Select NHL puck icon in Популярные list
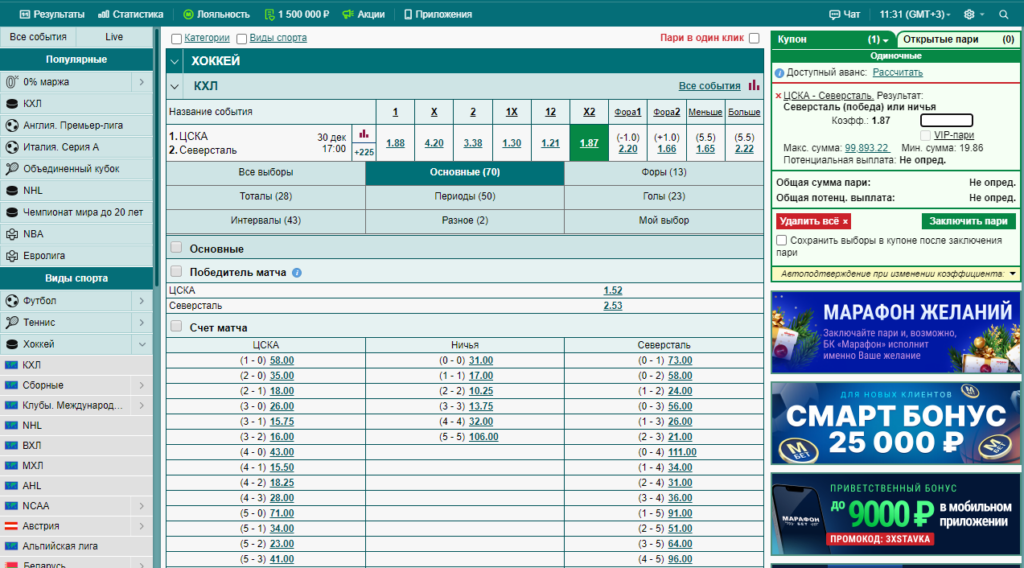 (x=12, y=191)
